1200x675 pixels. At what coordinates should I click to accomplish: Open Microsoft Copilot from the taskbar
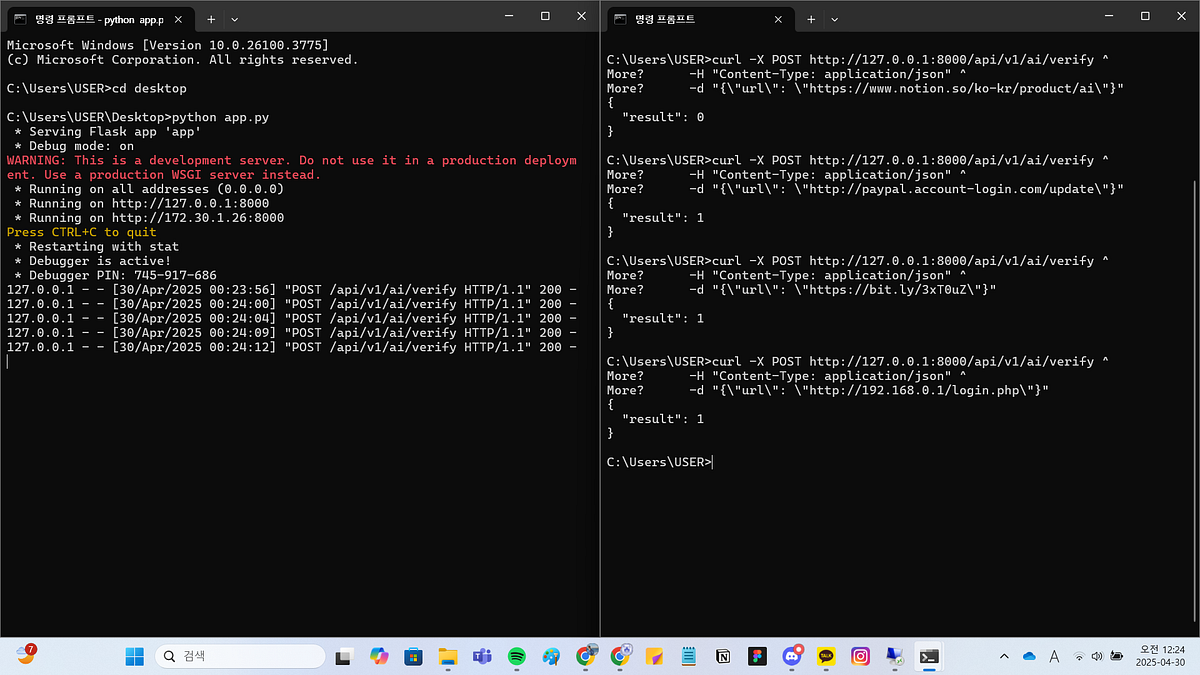pyautogui.click(x=379, y=657)
